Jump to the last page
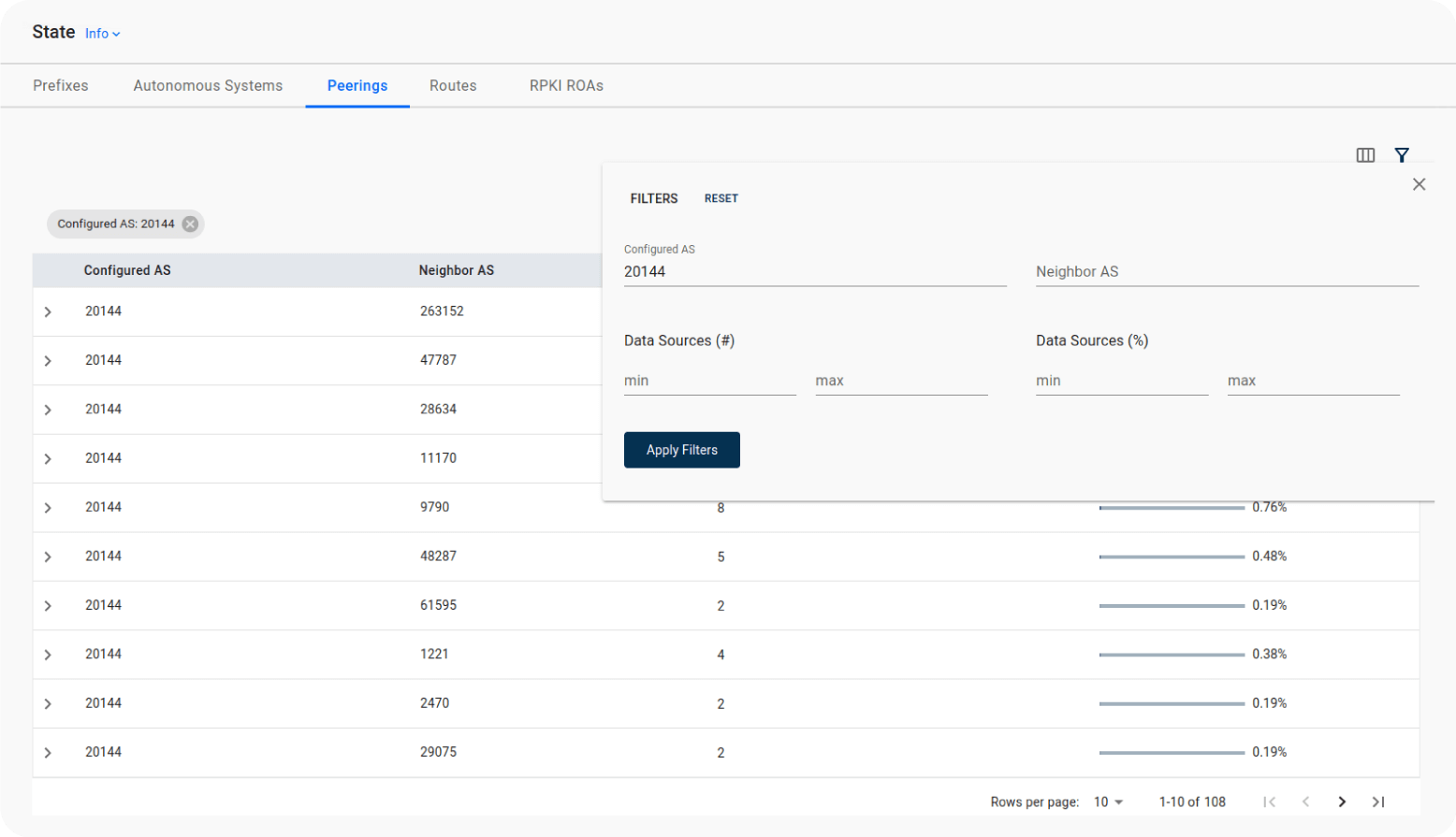The height and width of the screenshot is (837, 1456). pos(1377,801)
